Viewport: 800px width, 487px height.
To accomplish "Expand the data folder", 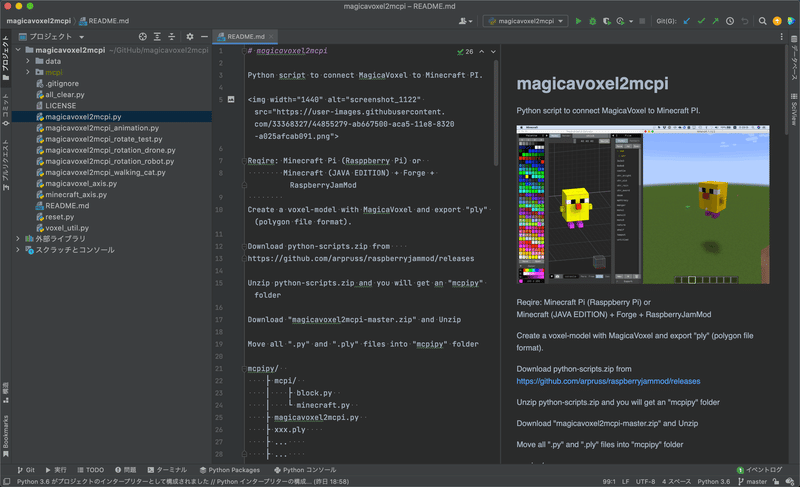I will click(x=28, y=61).
